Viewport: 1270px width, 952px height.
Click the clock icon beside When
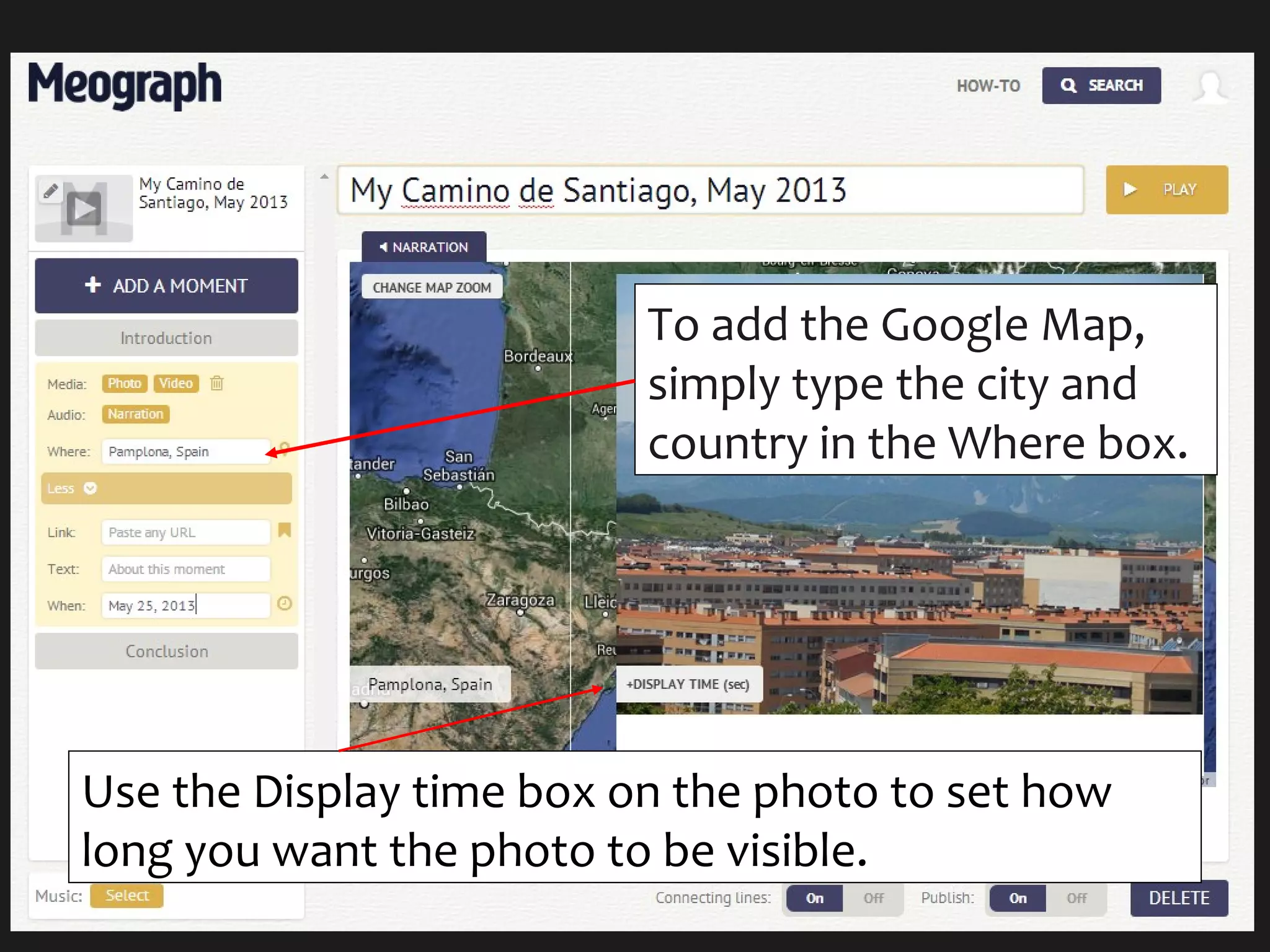click(x=285, y=604)
